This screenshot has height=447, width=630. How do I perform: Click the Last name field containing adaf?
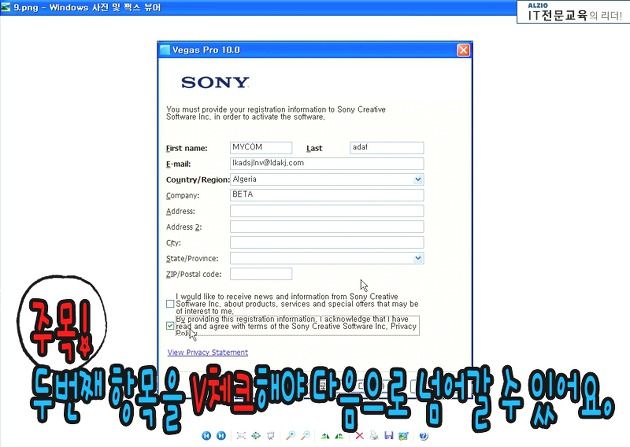point(387,147)
